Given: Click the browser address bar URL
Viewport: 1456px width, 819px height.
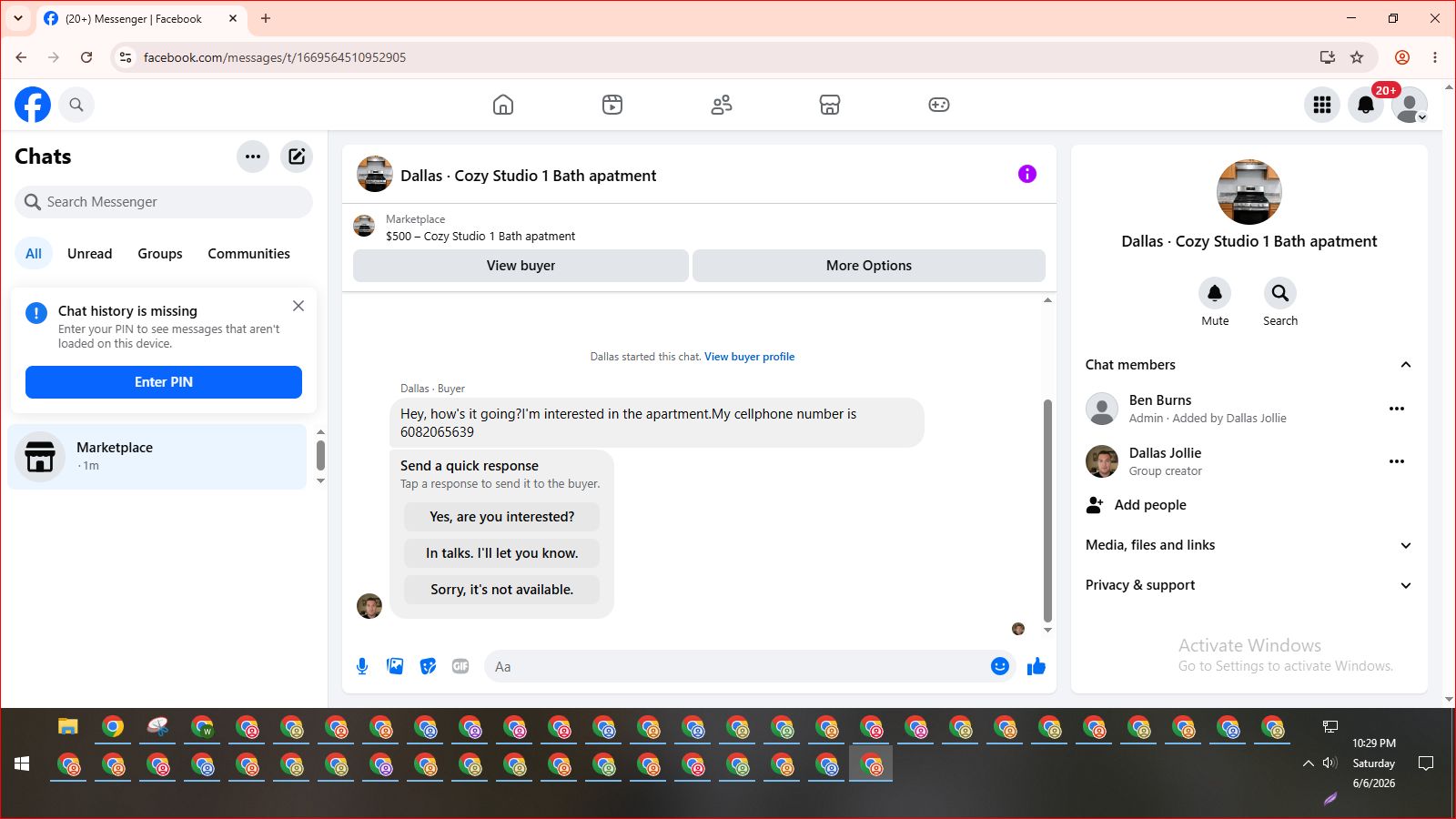Looking at the screenshot, I should tap(275, 57).
